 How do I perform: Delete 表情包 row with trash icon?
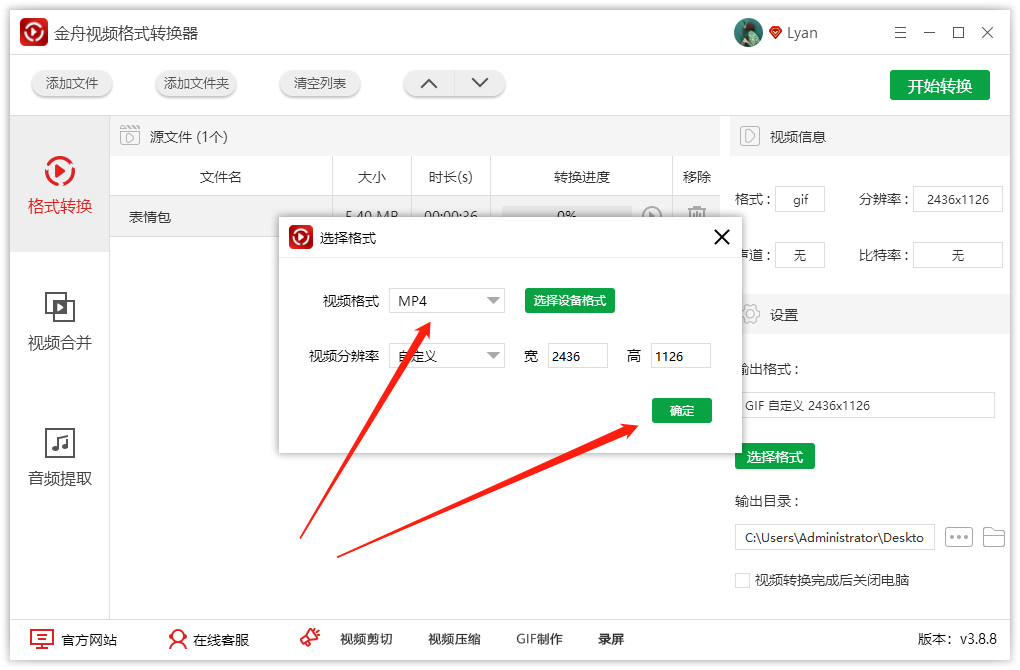697,212
